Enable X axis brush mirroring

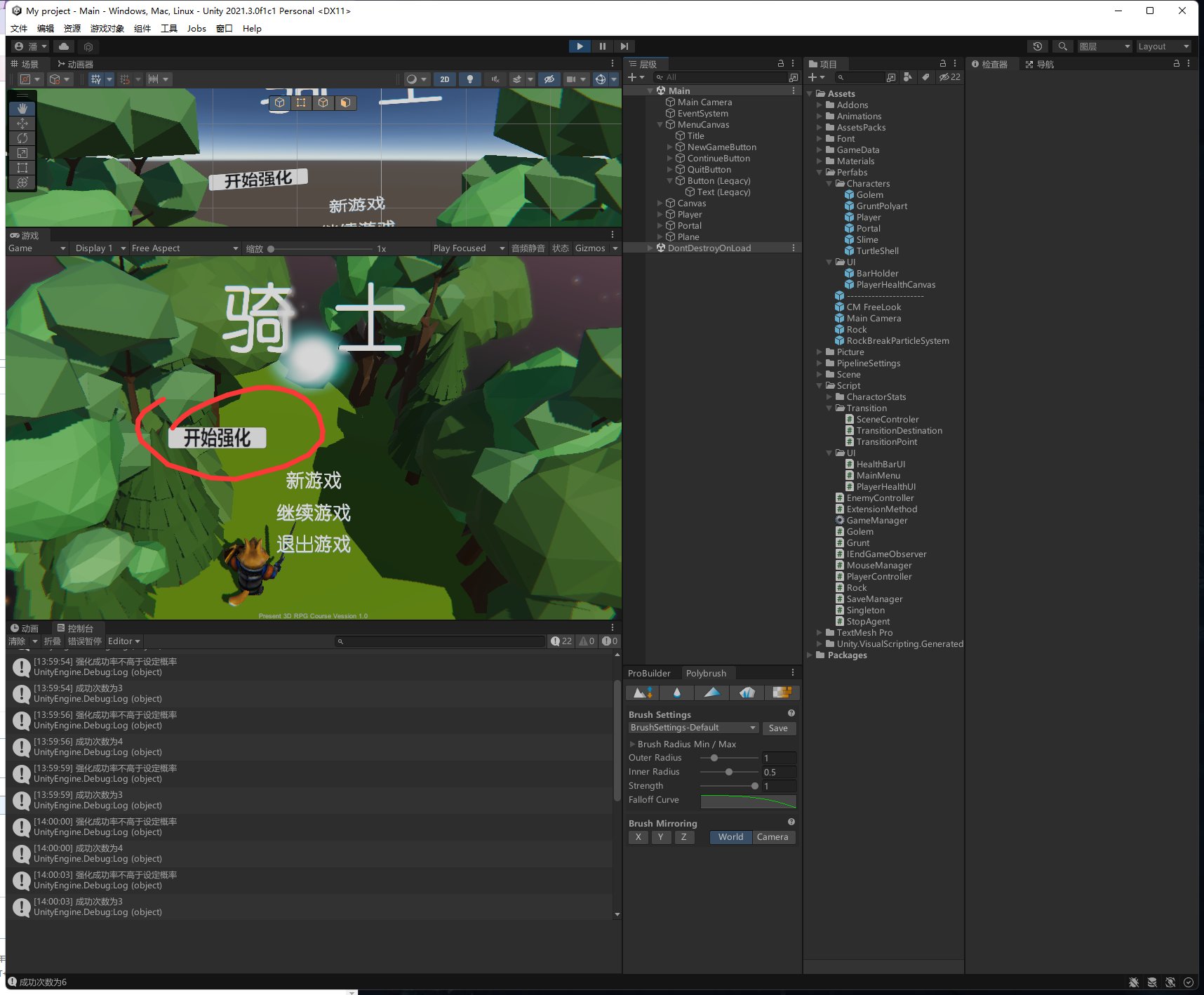pos(638,837)
